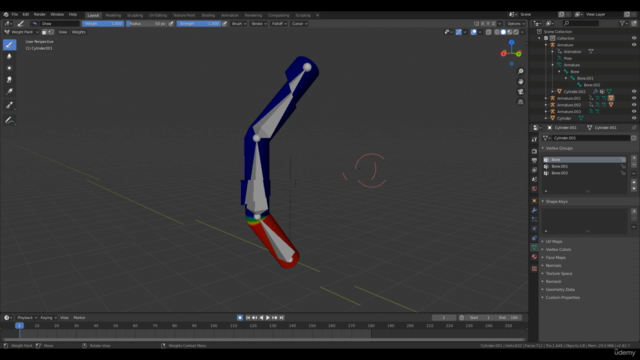
Task: Hide the Cylinder object eye icon
Action: 634,118
